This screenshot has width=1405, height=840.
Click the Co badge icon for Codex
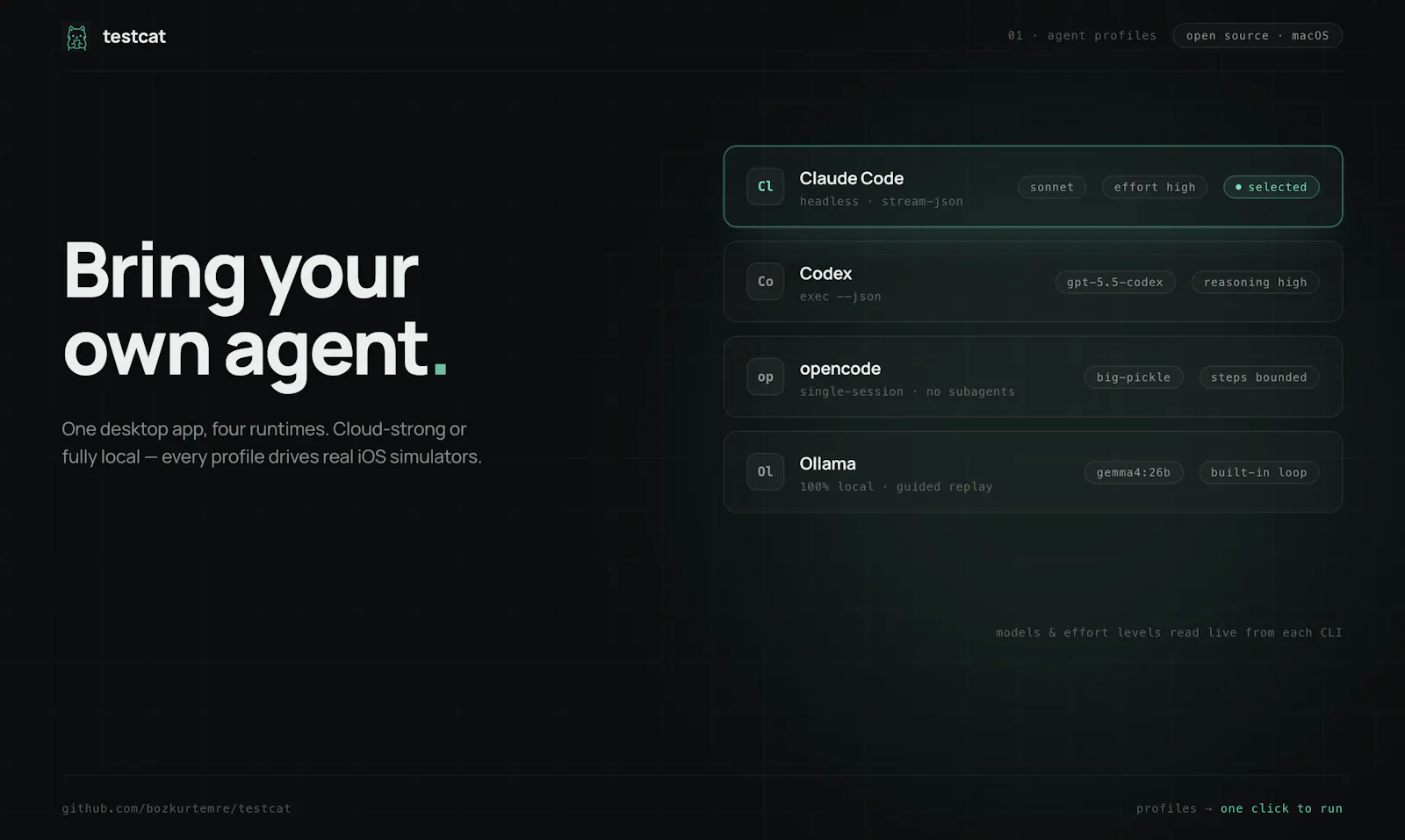click(766, 282)
